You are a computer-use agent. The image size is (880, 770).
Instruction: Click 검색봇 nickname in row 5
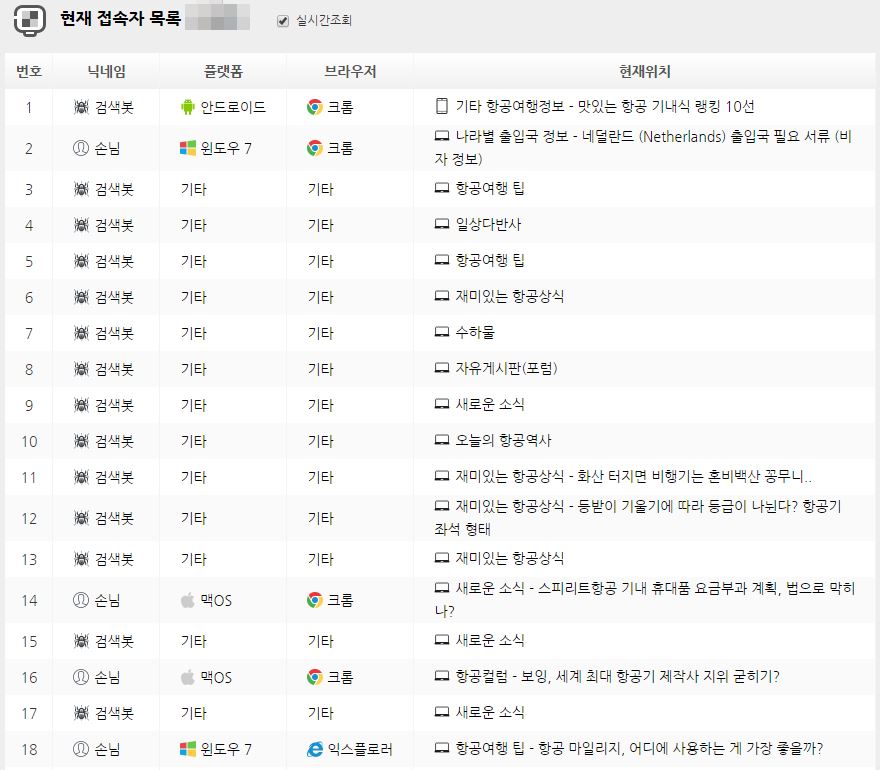[114, 261]
